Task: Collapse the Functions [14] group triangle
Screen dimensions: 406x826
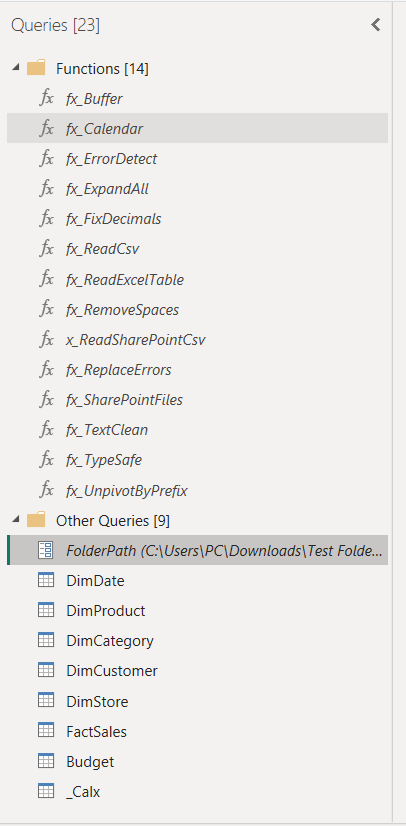Action: click(16, 68)
